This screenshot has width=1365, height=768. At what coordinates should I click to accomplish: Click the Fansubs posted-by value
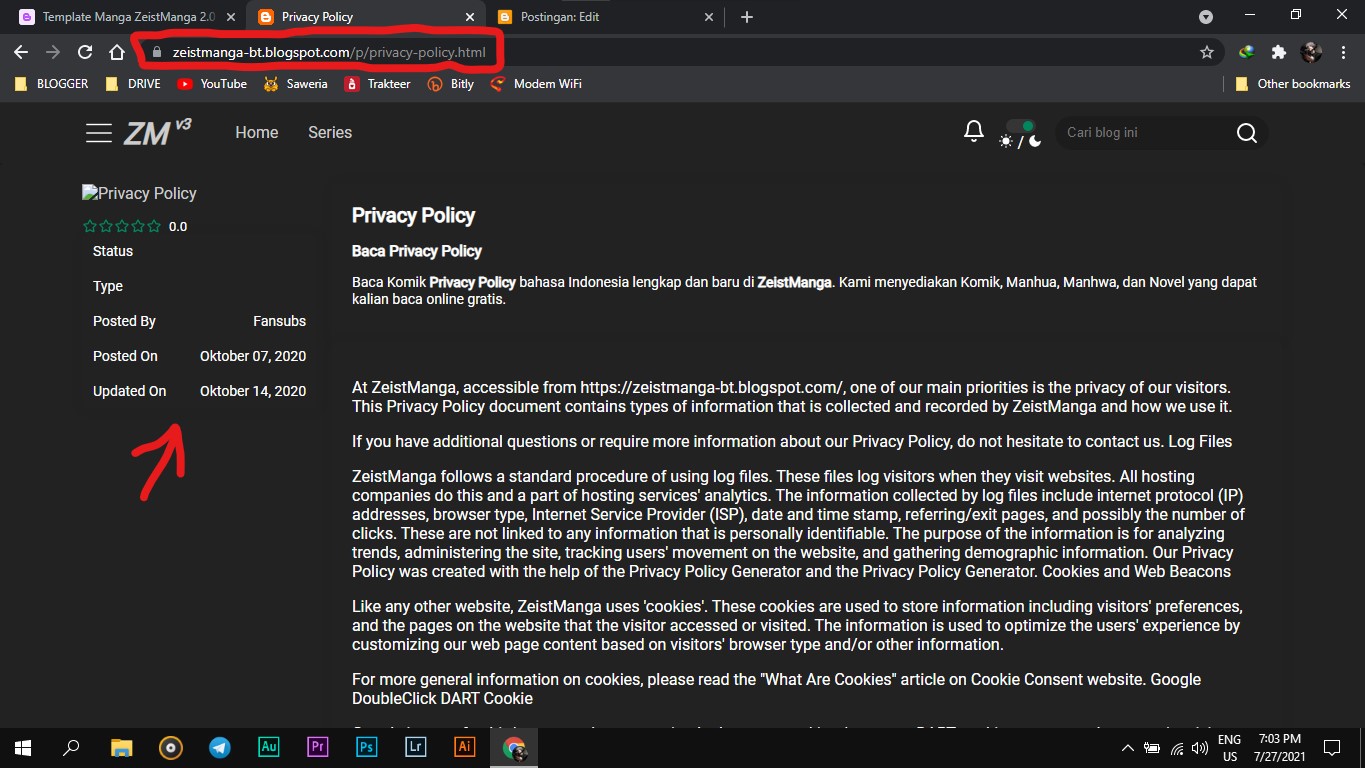click(279, 321)
